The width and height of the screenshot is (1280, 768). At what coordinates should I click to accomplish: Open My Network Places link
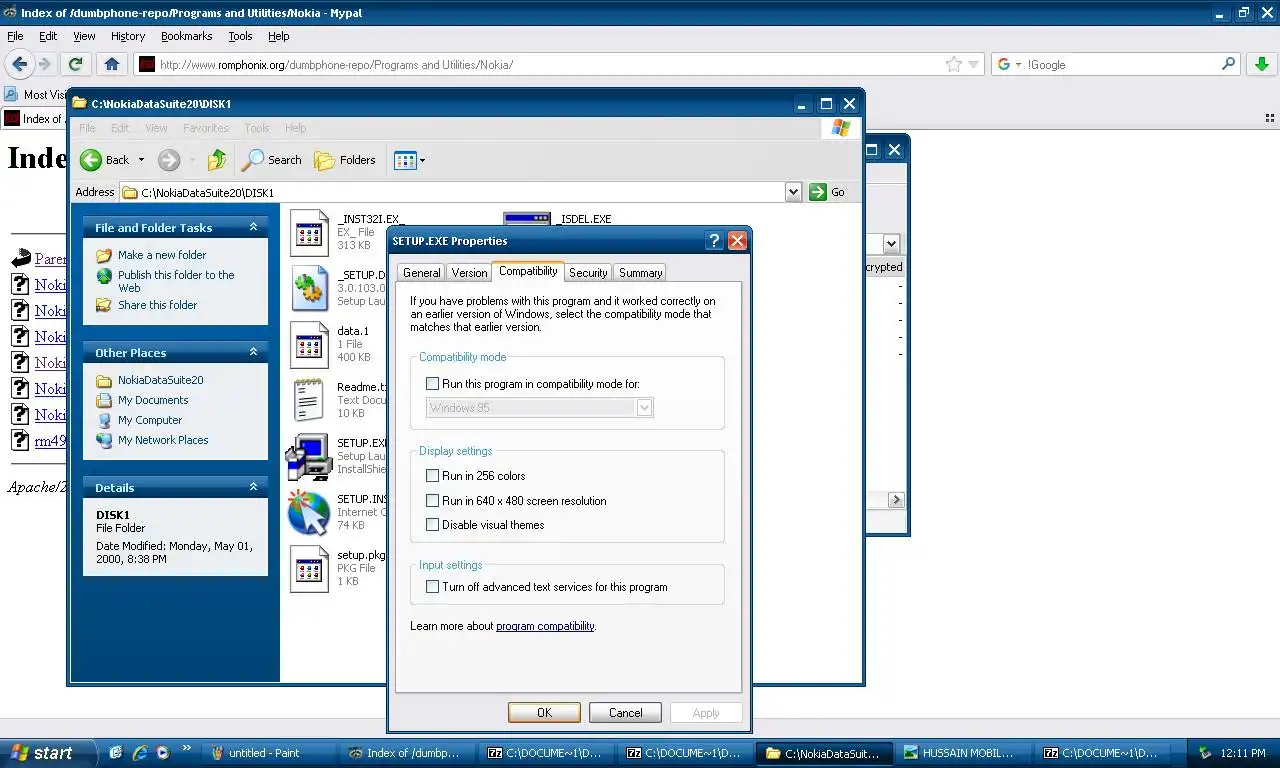(x=163, y=440)
